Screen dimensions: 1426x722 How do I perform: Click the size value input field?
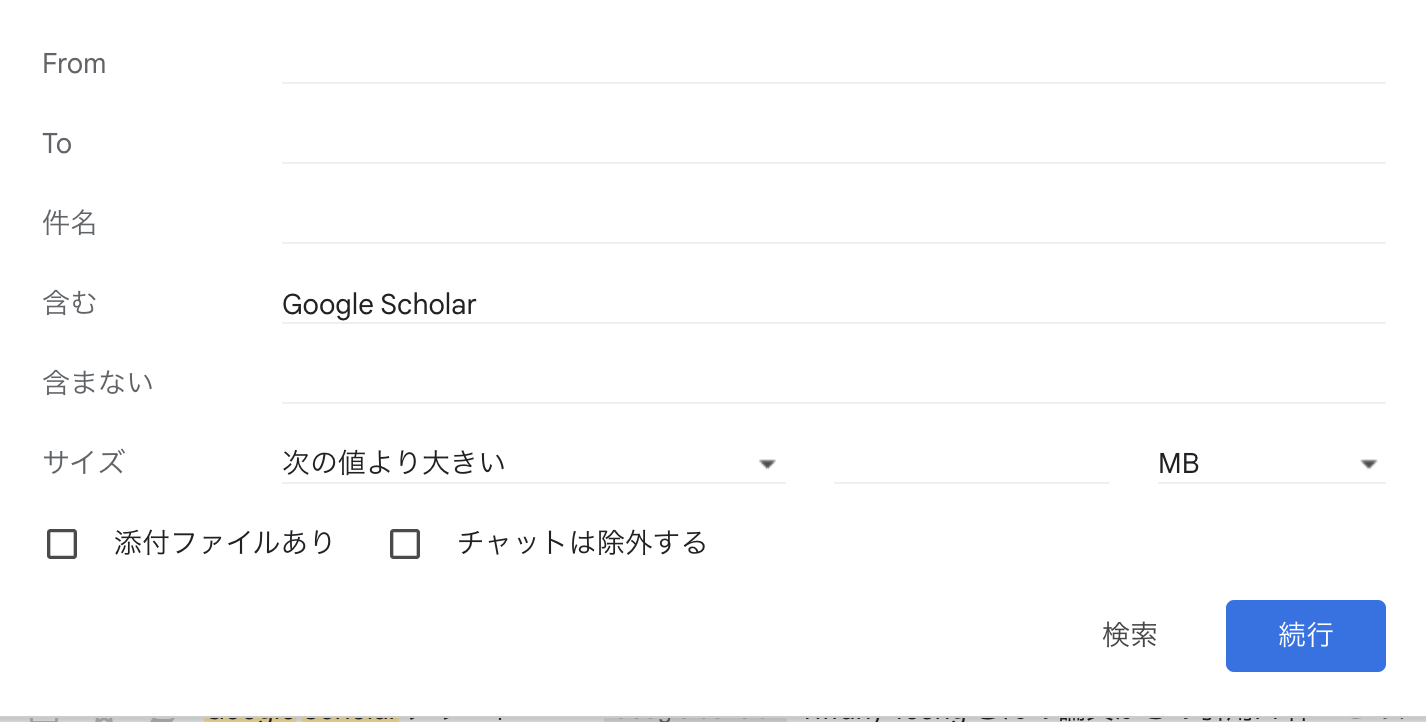970,463
